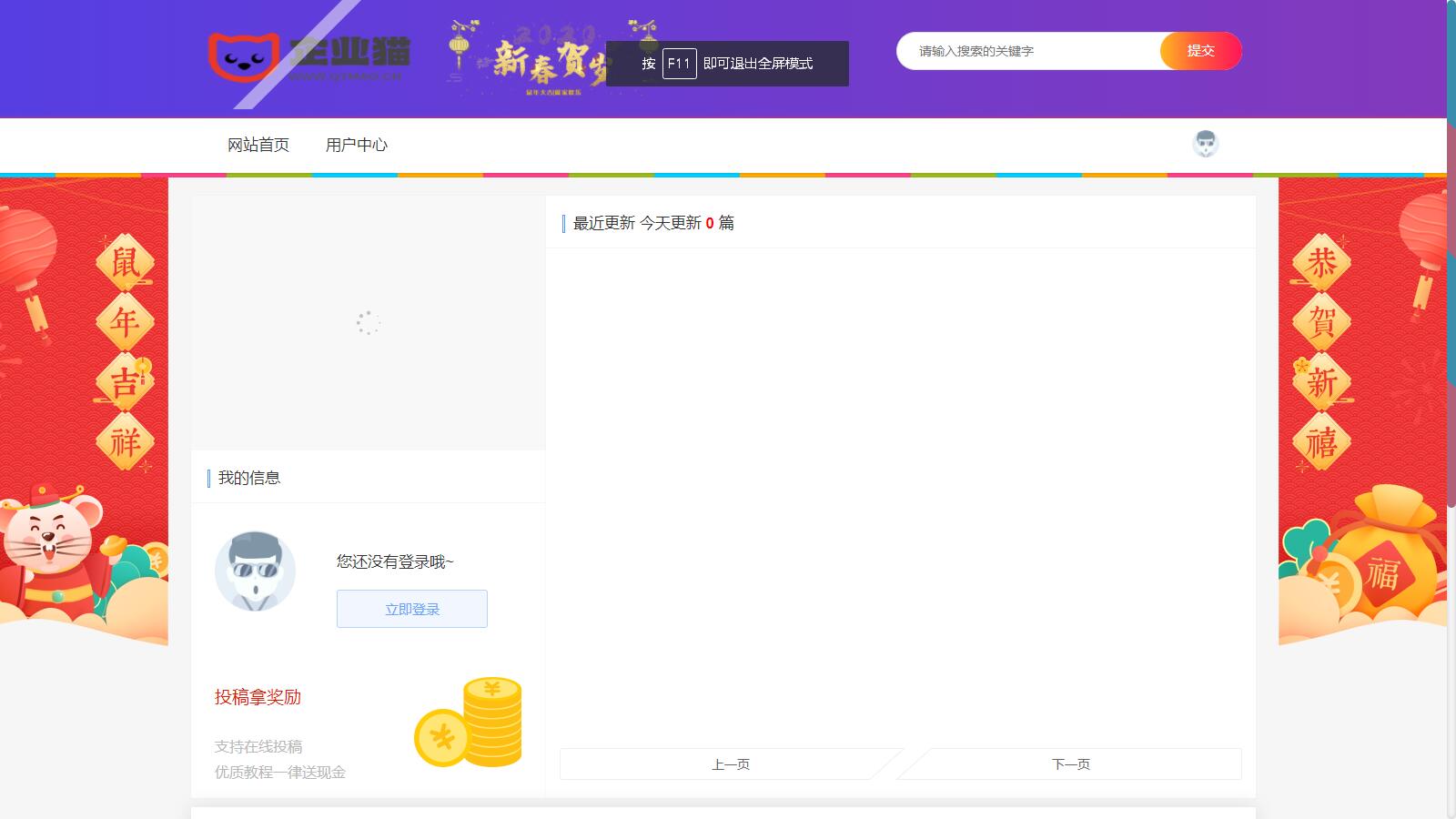Open the user avatar icon in the navbar

tap(1206, 144)
